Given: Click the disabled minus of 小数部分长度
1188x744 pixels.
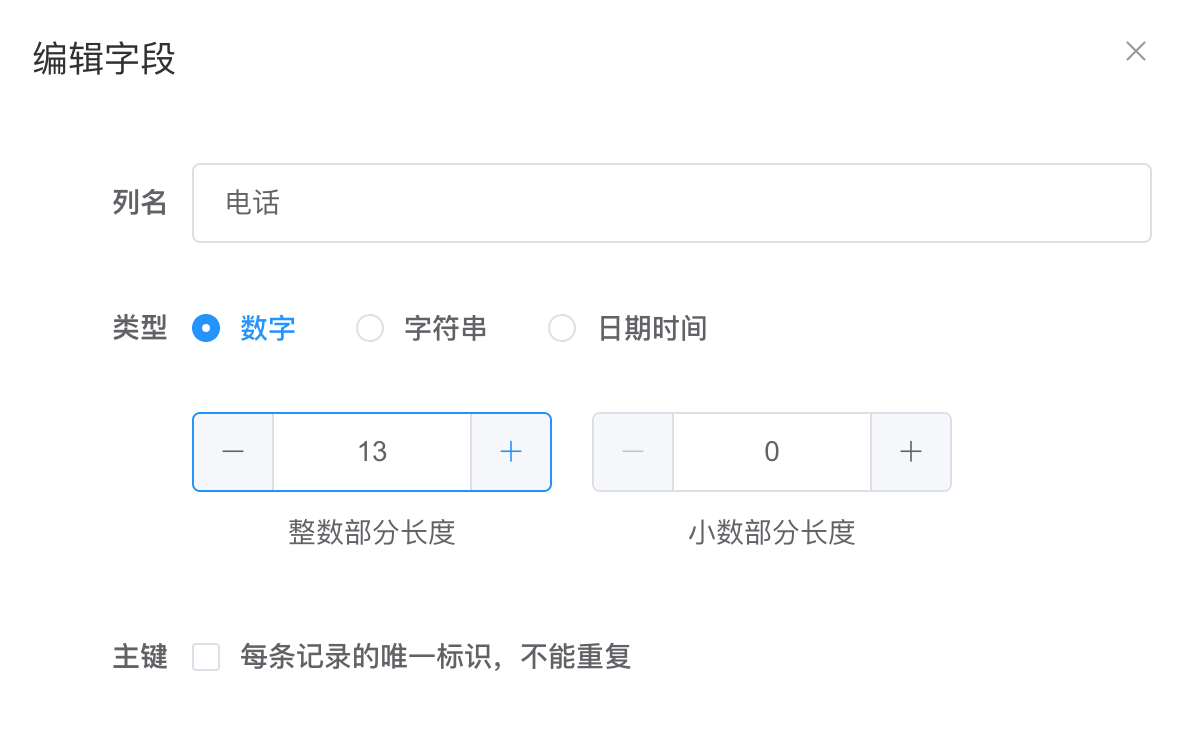Looking at the screenshot, I should pos(633,452).
